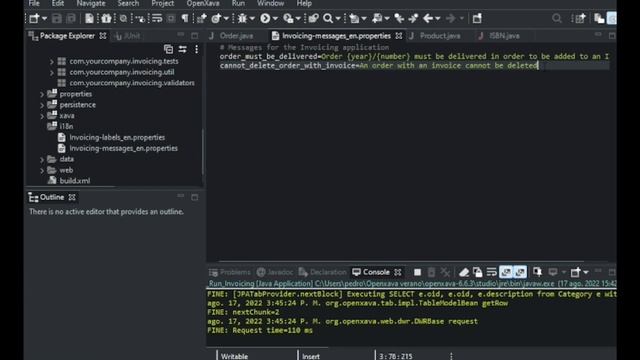Click the Pin Editor toolbar icon

pos(477,18)
